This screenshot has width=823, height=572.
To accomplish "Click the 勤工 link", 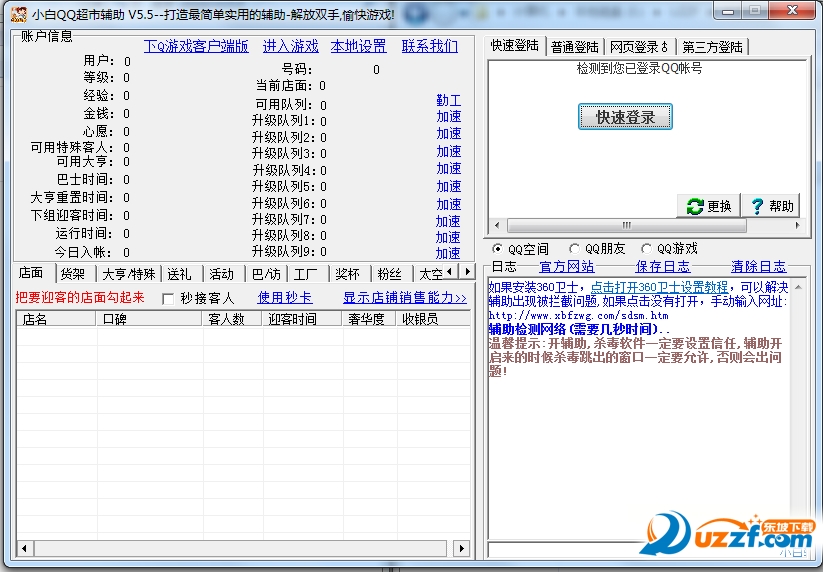I will (448, 100).
